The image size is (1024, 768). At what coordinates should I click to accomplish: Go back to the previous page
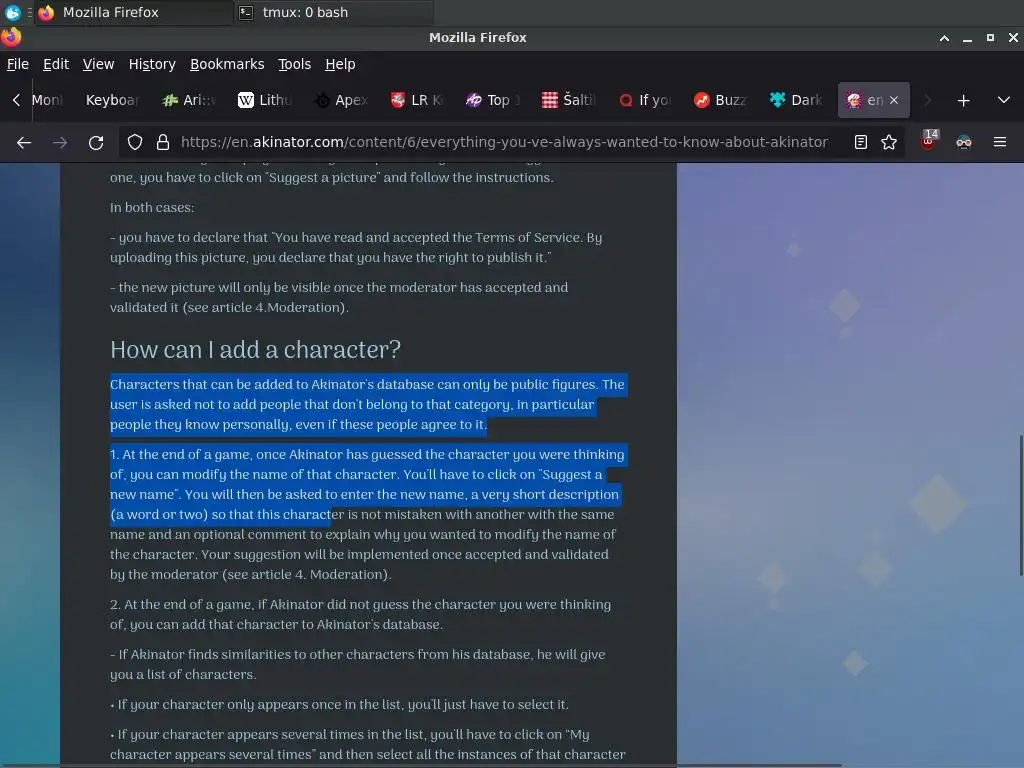point(24,142)
